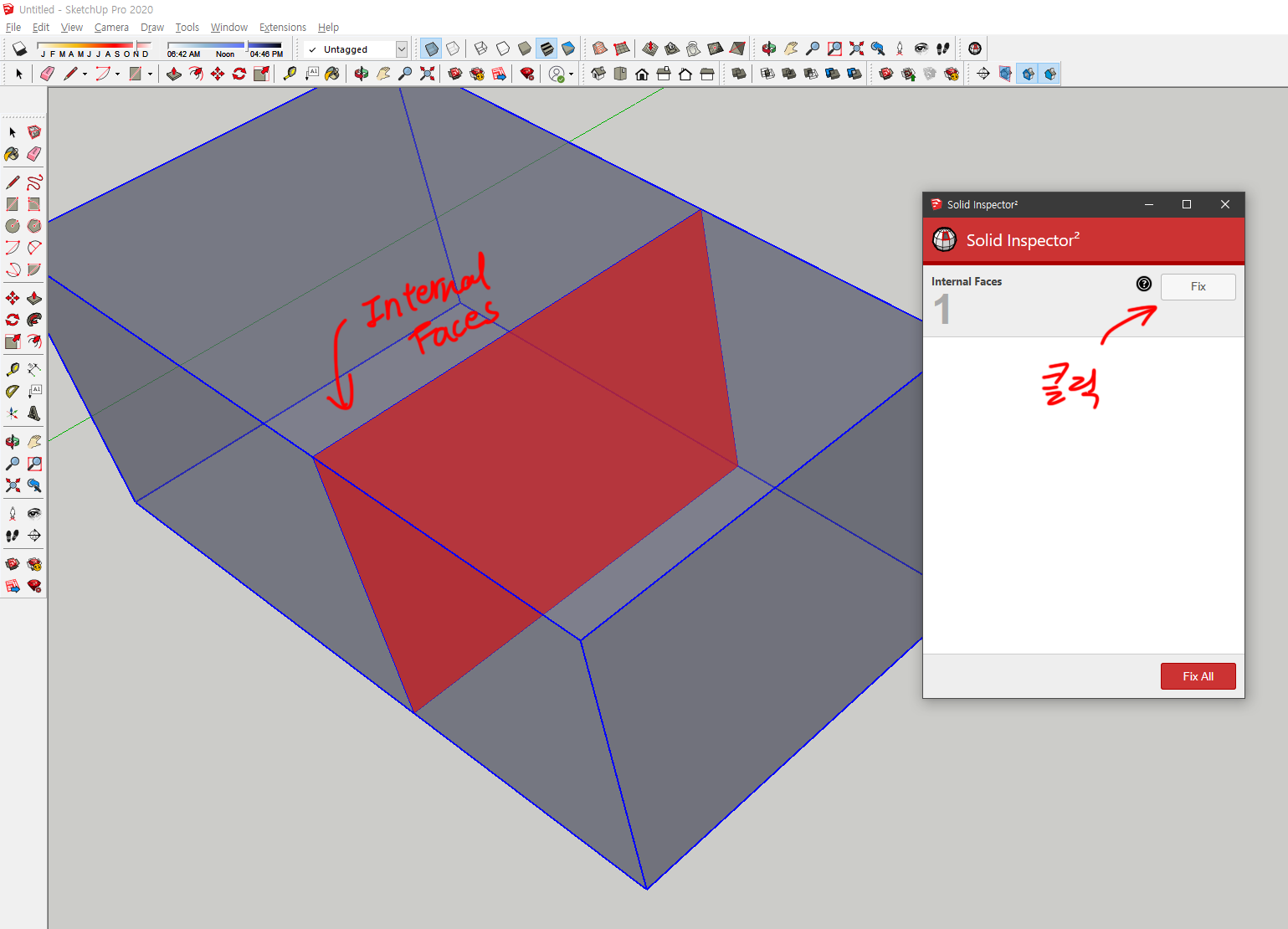Select the Freehand drawing tool
Viewport: 1288px width, 929px height.
(x=34, y=182)
